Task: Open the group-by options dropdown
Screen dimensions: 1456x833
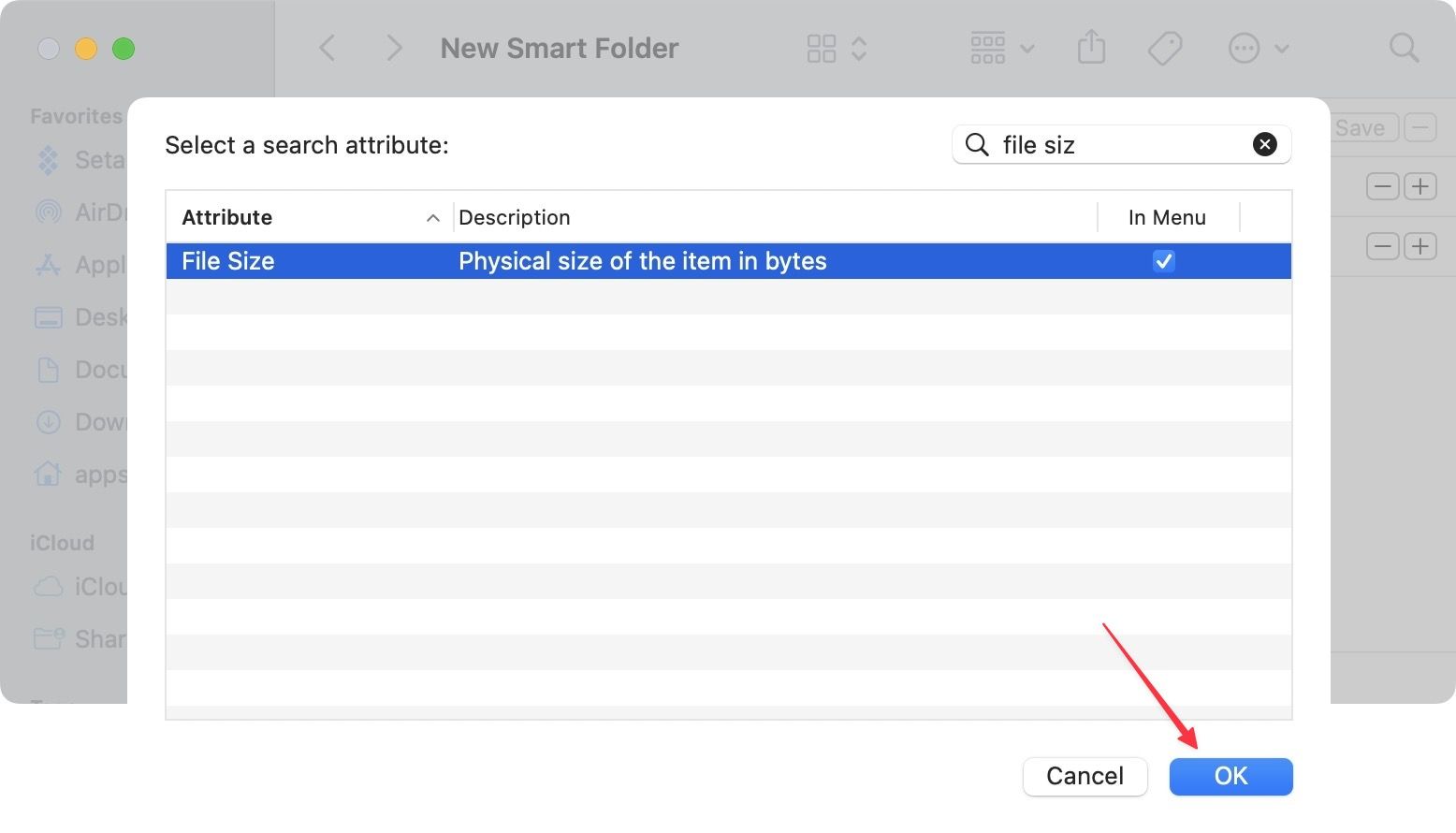Action: [x=1001, y=48]
